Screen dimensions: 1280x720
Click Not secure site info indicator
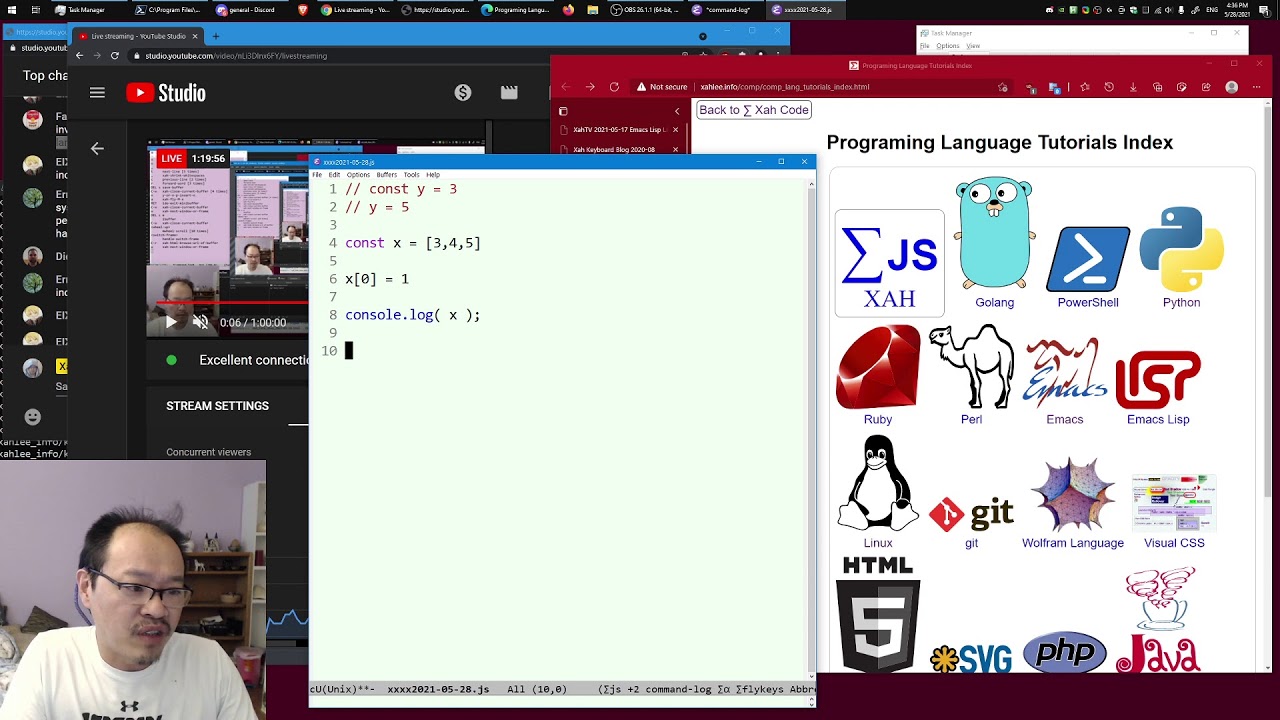pos(661,87)
